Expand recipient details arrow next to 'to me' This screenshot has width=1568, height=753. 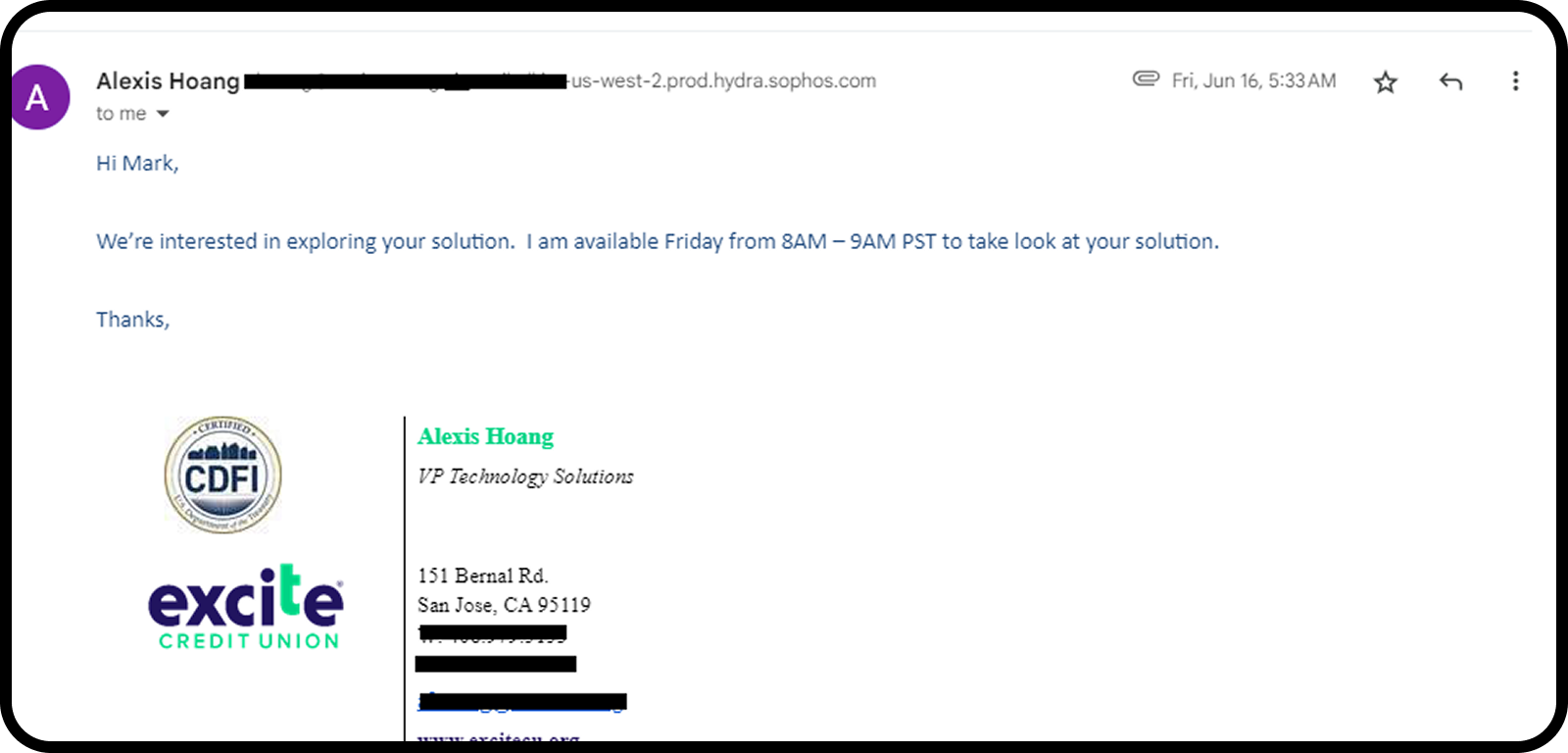click(x=163, y=114)
